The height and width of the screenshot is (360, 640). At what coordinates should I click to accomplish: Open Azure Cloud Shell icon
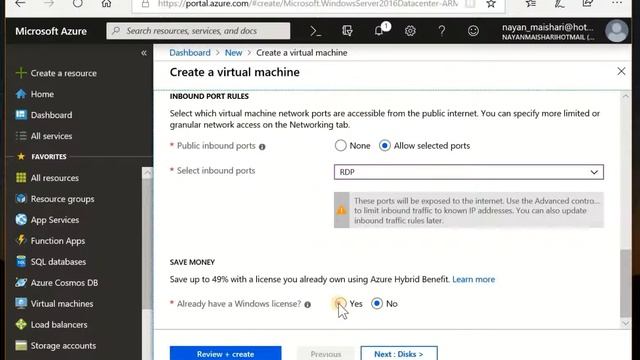(x=316, y=31)
